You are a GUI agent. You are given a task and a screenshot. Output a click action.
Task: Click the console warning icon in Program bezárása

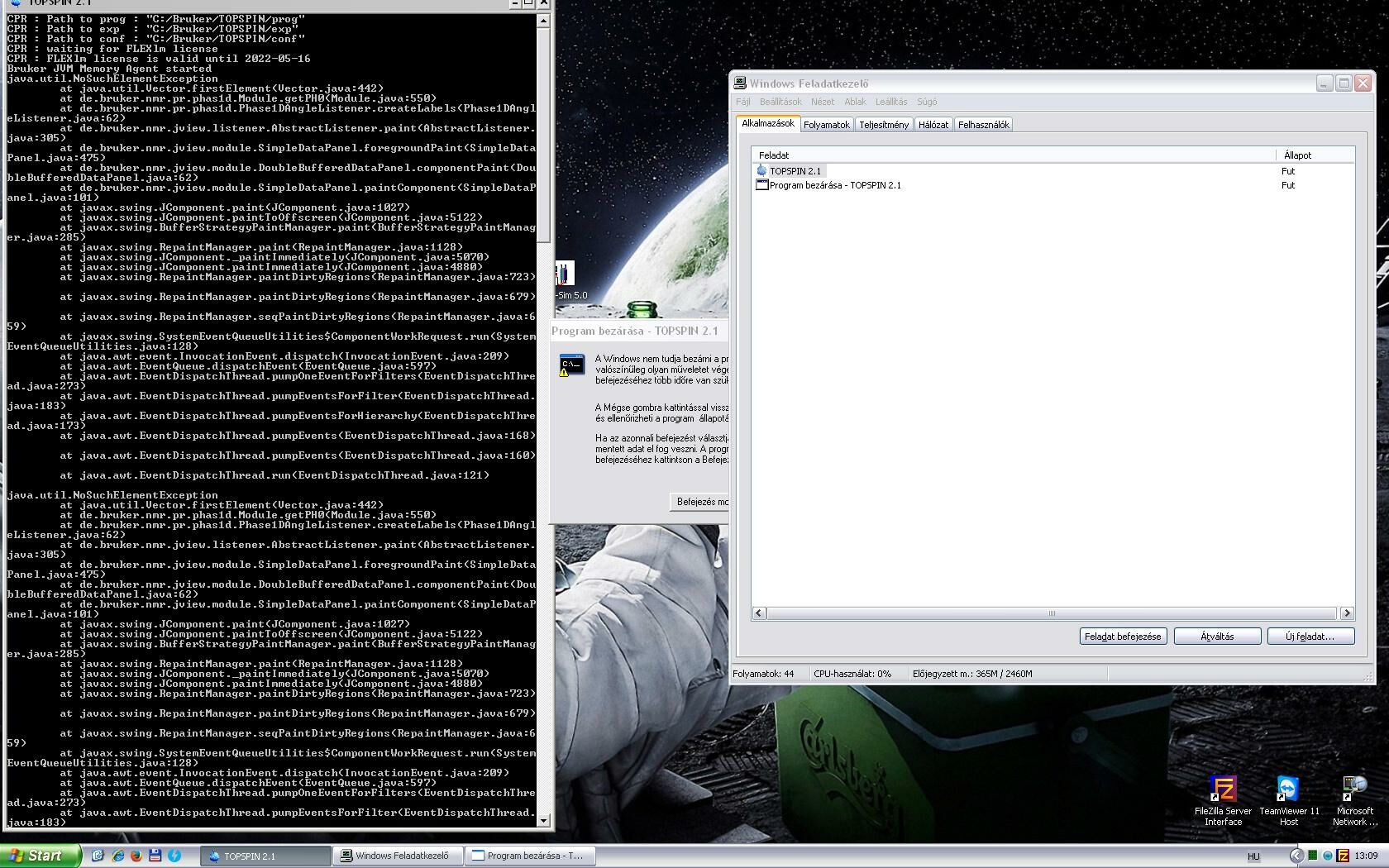pos(571,366)
